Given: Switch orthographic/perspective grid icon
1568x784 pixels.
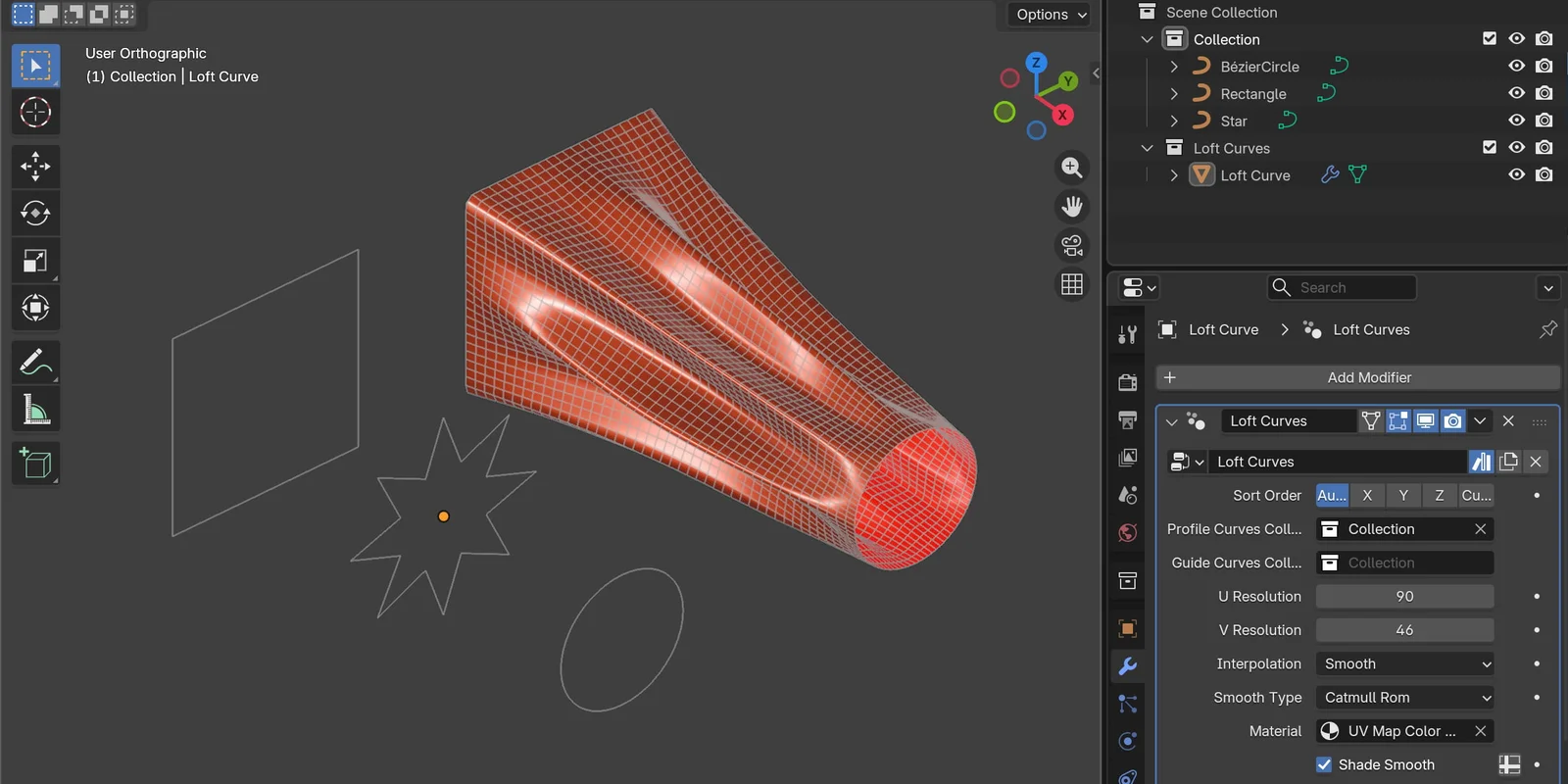Looking at the screenshot, I should pyautogui.click(x=1072, y=284).
